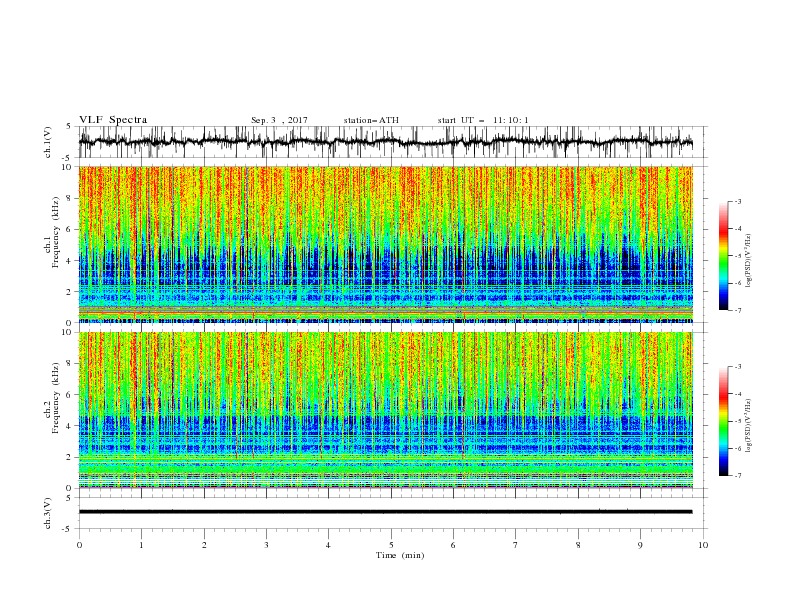Click inside the ch.2 spectrogram panel
This screenshot has height=612, width=792.
(385, 410)
